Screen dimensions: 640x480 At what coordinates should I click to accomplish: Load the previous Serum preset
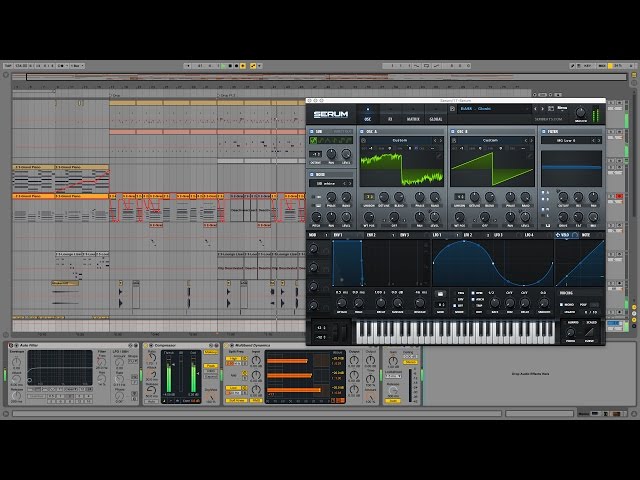[x=535, y=109]
